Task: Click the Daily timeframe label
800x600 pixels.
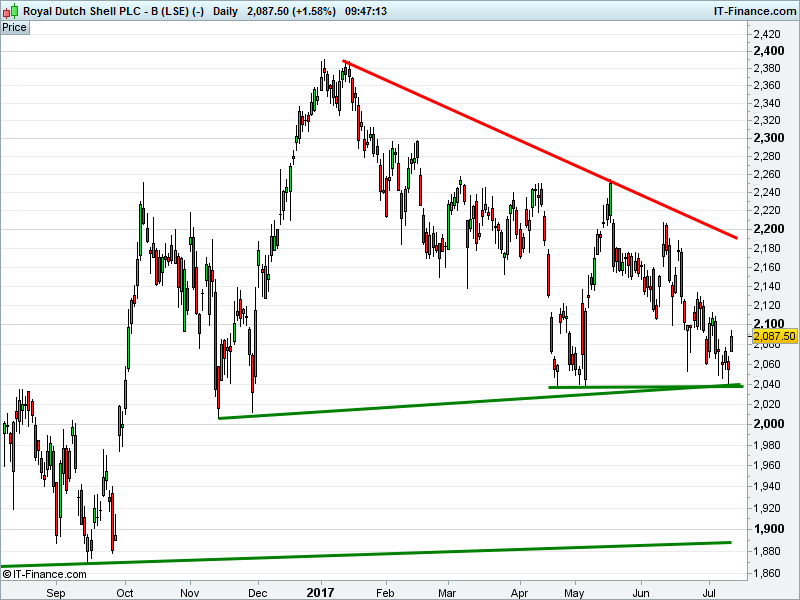Action: (225, 11)
